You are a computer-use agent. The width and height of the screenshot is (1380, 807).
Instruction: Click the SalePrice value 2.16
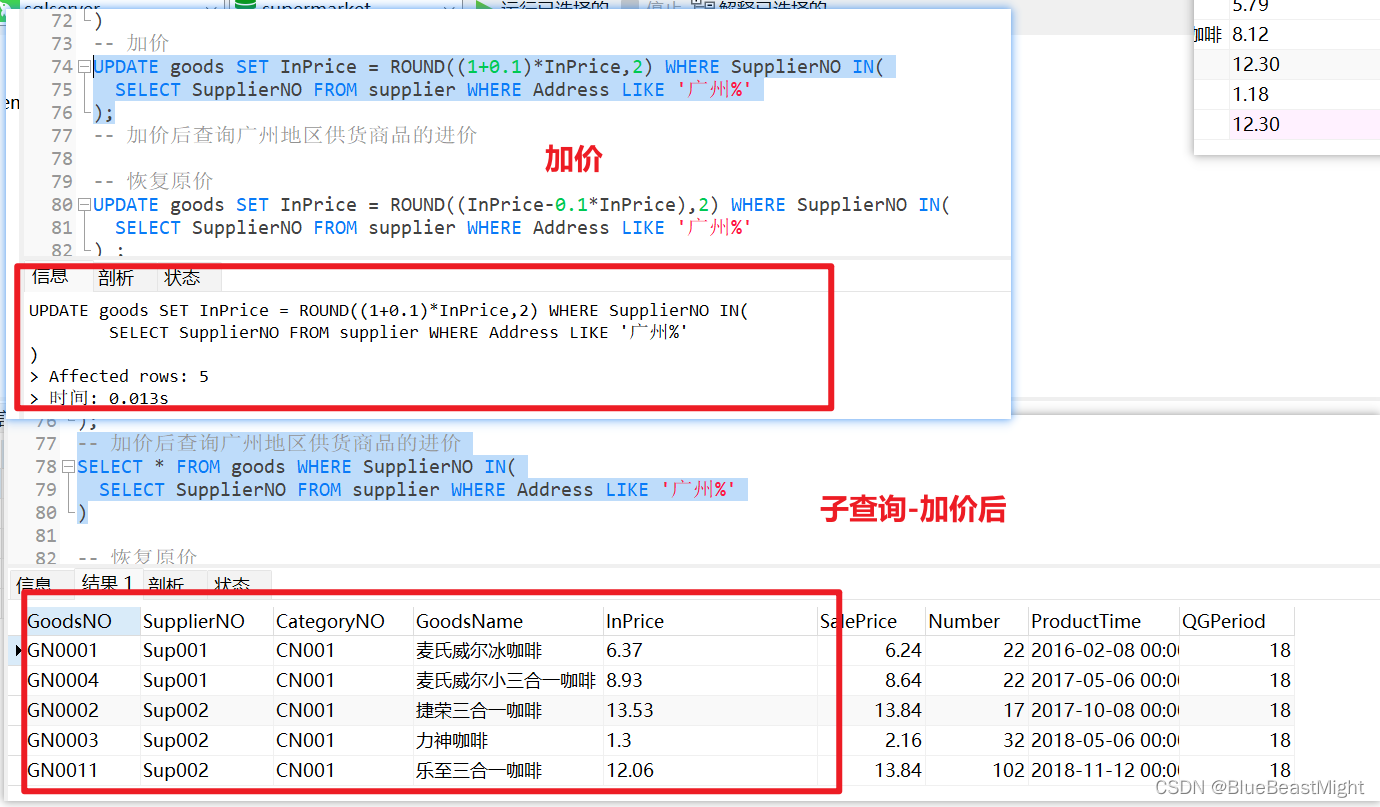[x=872, y=741]
